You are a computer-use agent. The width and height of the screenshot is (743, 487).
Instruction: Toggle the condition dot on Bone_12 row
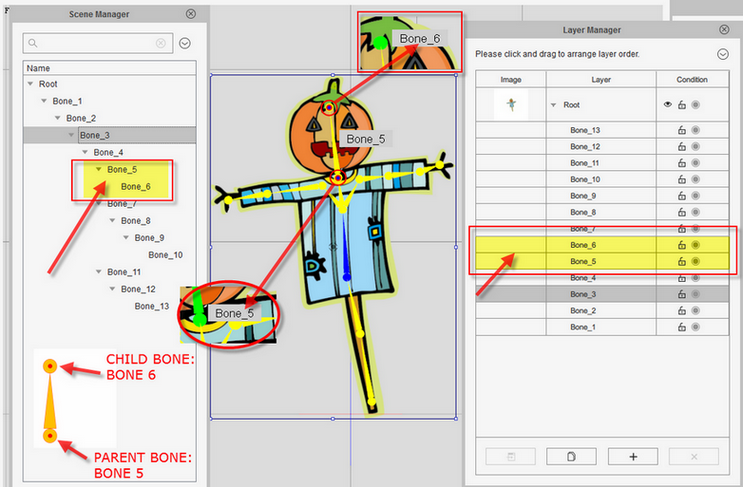[695, 146]
